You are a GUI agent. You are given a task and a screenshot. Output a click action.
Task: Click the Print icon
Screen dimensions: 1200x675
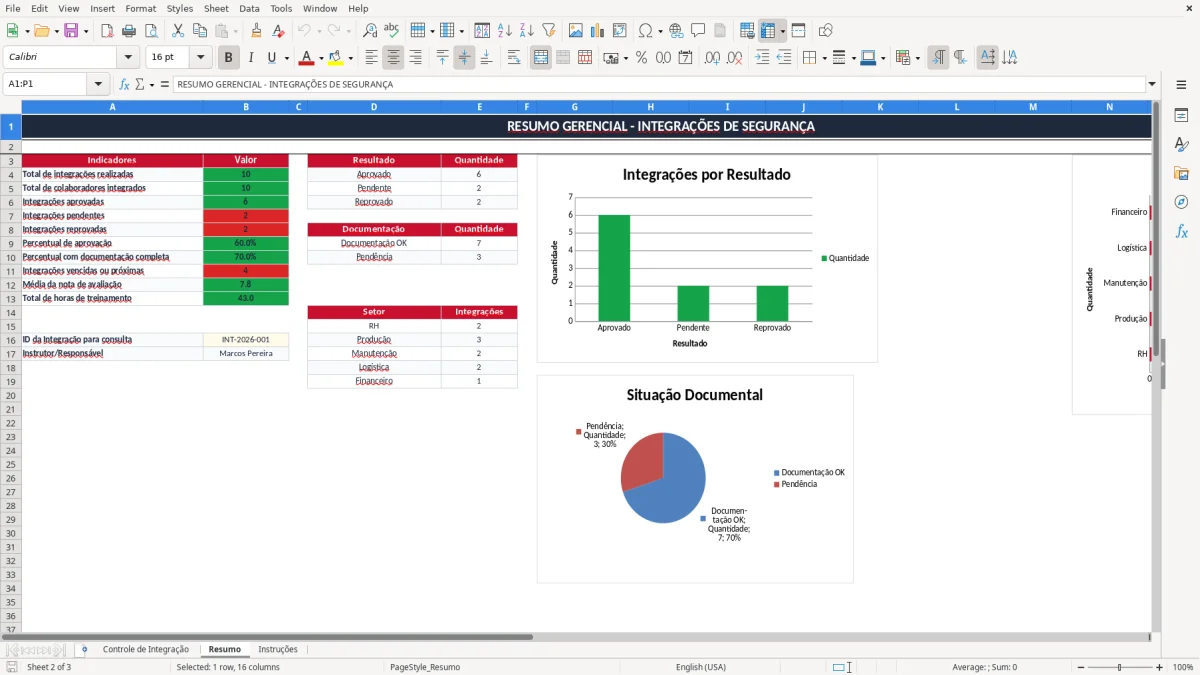(x=130, y=31)
